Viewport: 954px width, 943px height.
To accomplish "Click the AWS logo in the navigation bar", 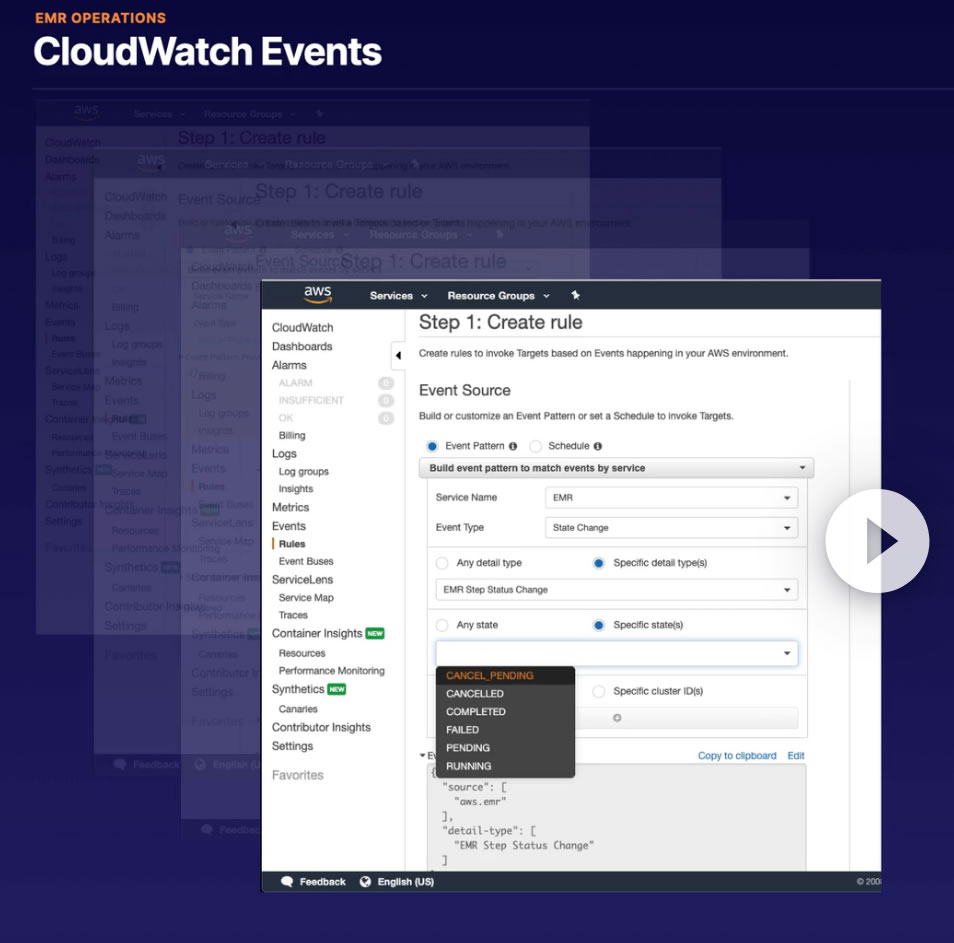I will tap(318, 294).
